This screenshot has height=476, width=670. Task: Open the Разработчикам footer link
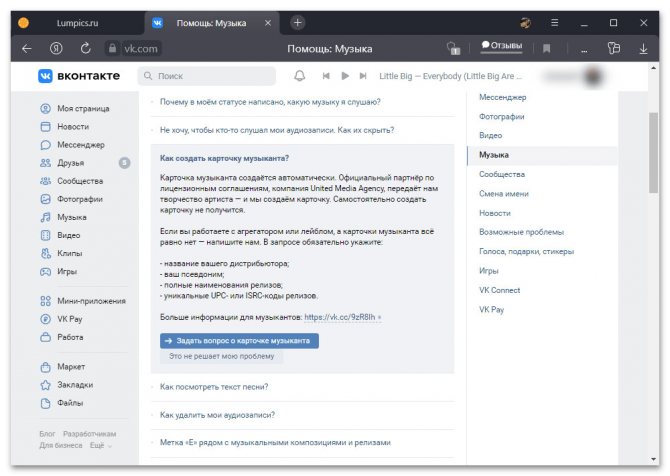(x=89, y=434)
